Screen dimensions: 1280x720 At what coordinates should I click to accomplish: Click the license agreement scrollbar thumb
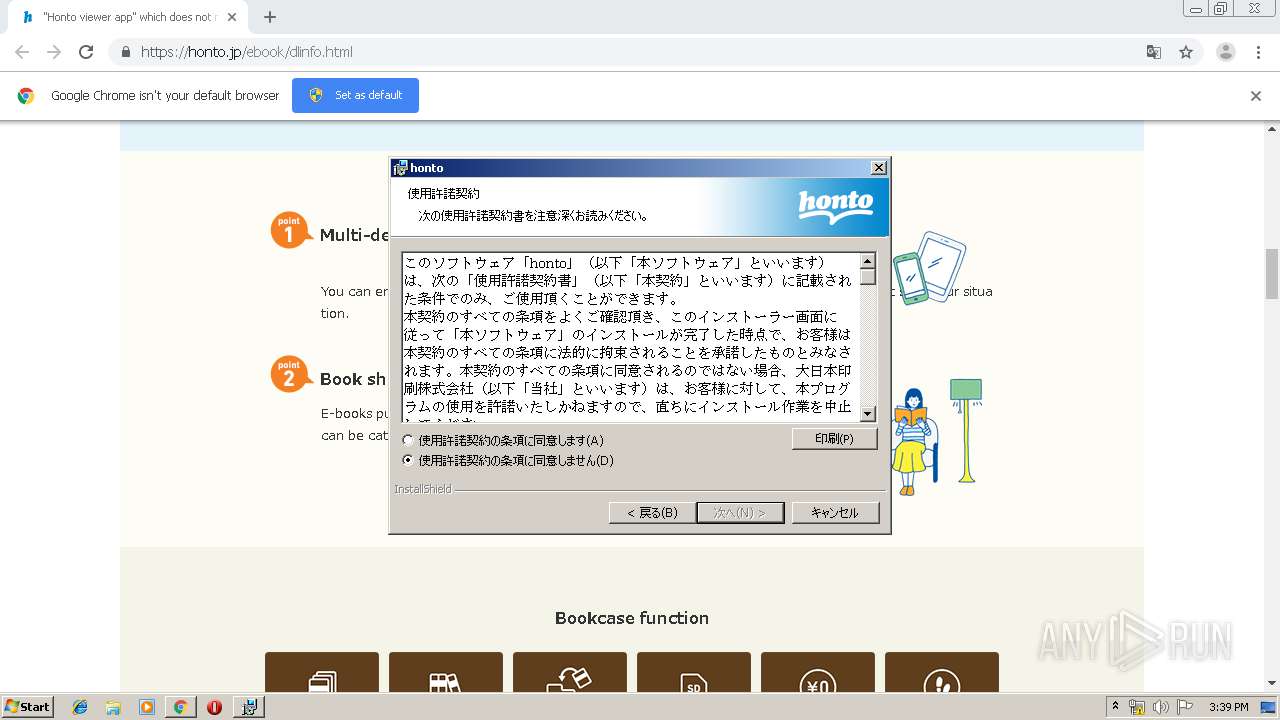click(x=868, y=277)
